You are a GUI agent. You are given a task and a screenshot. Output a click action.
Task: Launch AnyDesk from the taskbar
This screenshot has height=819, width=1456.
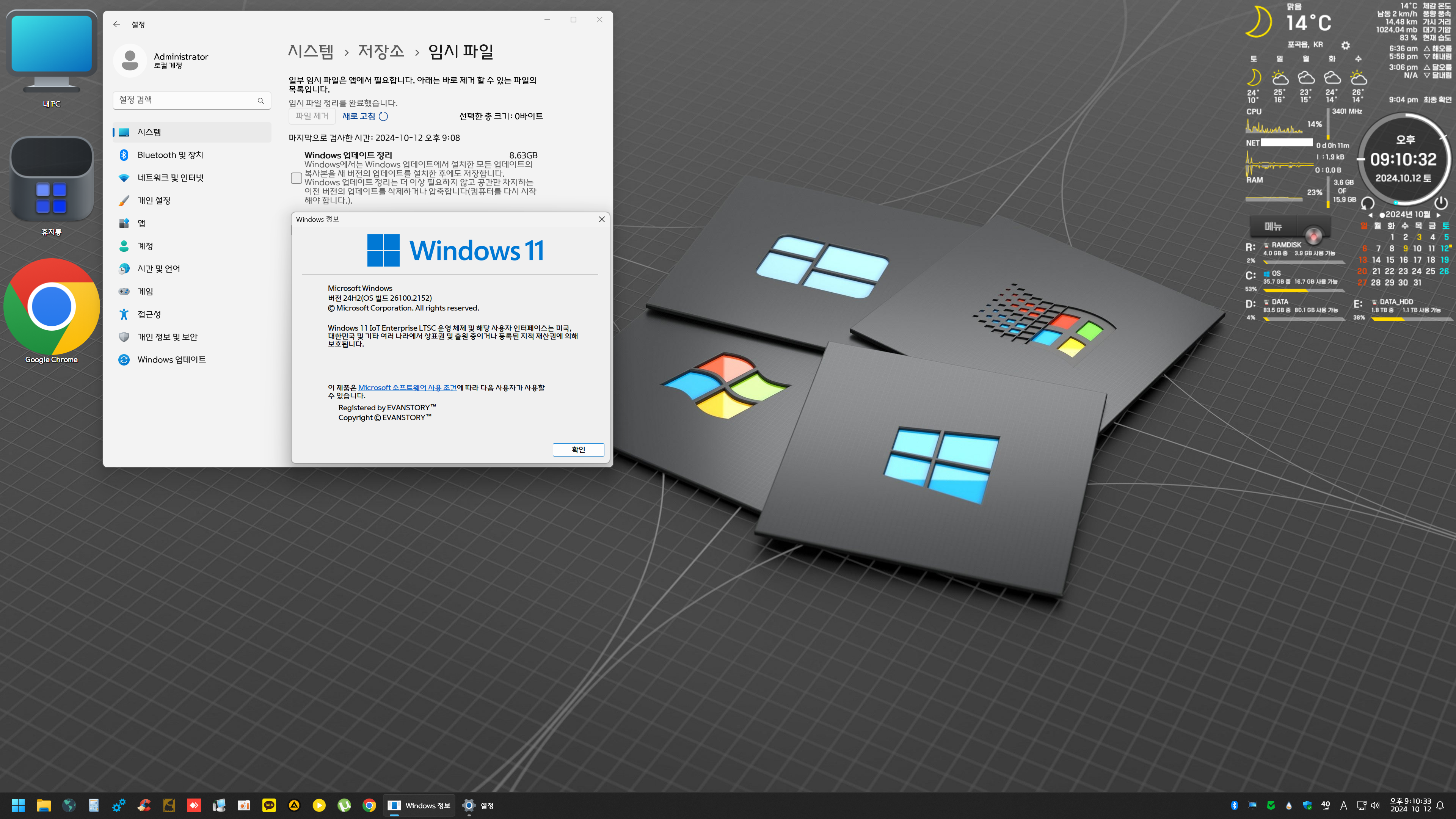[x=194, y=805]
